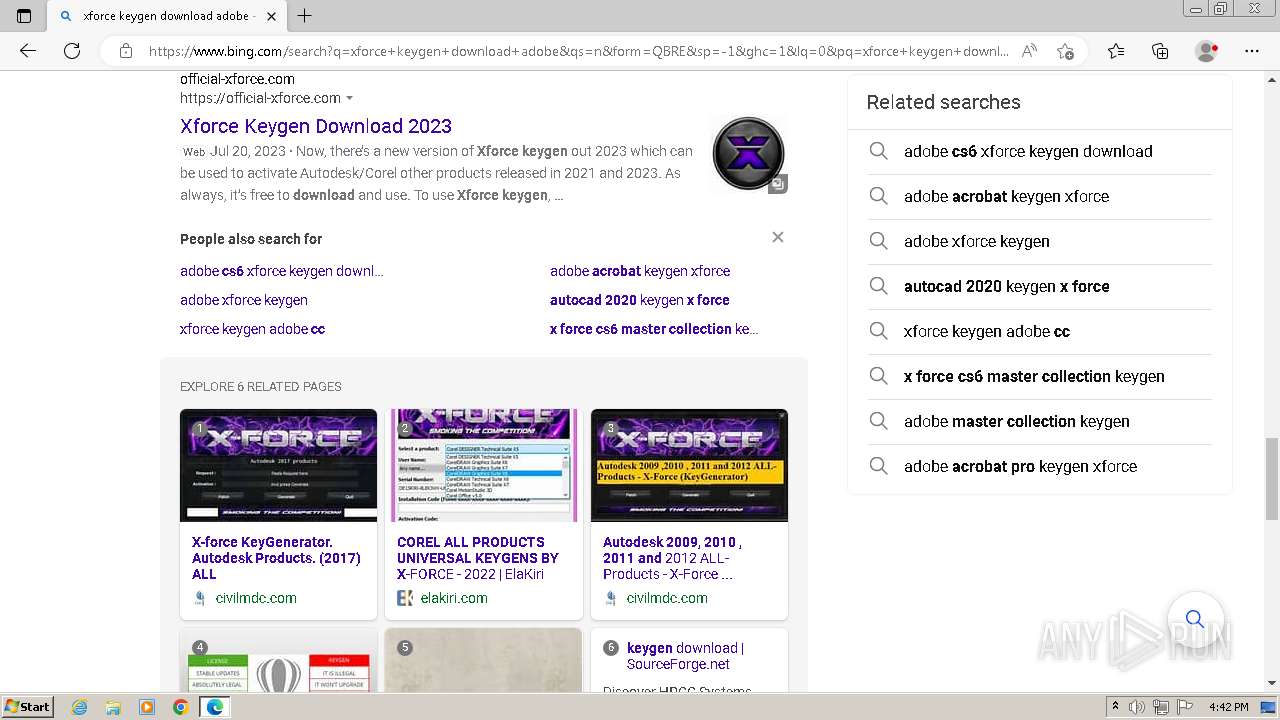Viewport: 1280px width, 720px height.
Task: Open Autodesk 2009-2012 X-Force thumbnail
Action: pyautogui.click(x=689, y=465)
